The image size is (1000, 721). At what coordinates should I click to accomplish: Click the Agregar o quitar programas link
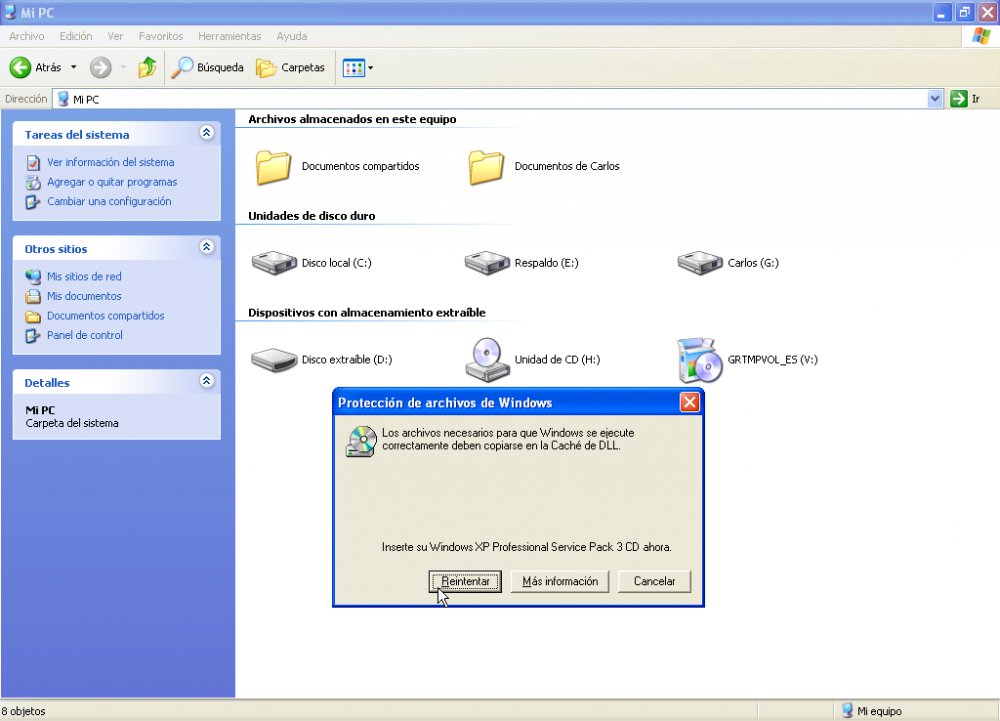coord(112,182)
